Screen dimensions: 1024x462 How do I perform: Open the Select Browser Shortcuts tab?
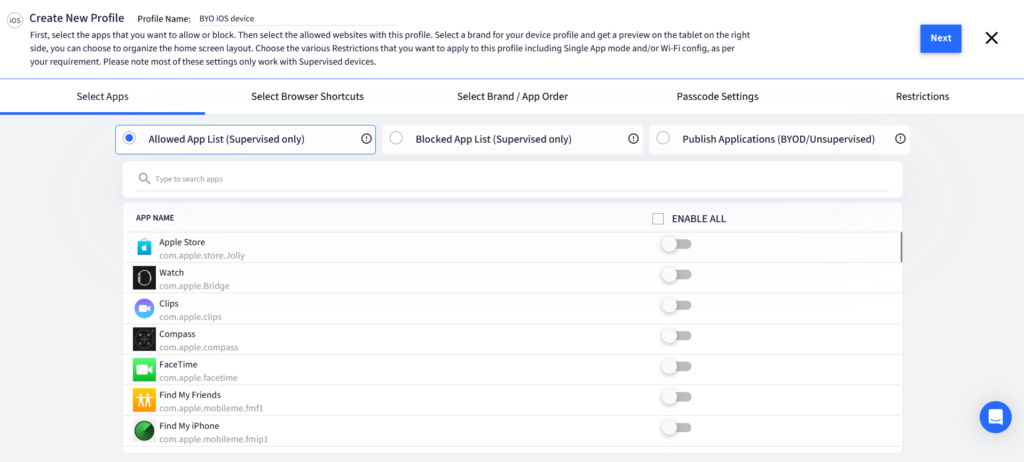point(308,97)
